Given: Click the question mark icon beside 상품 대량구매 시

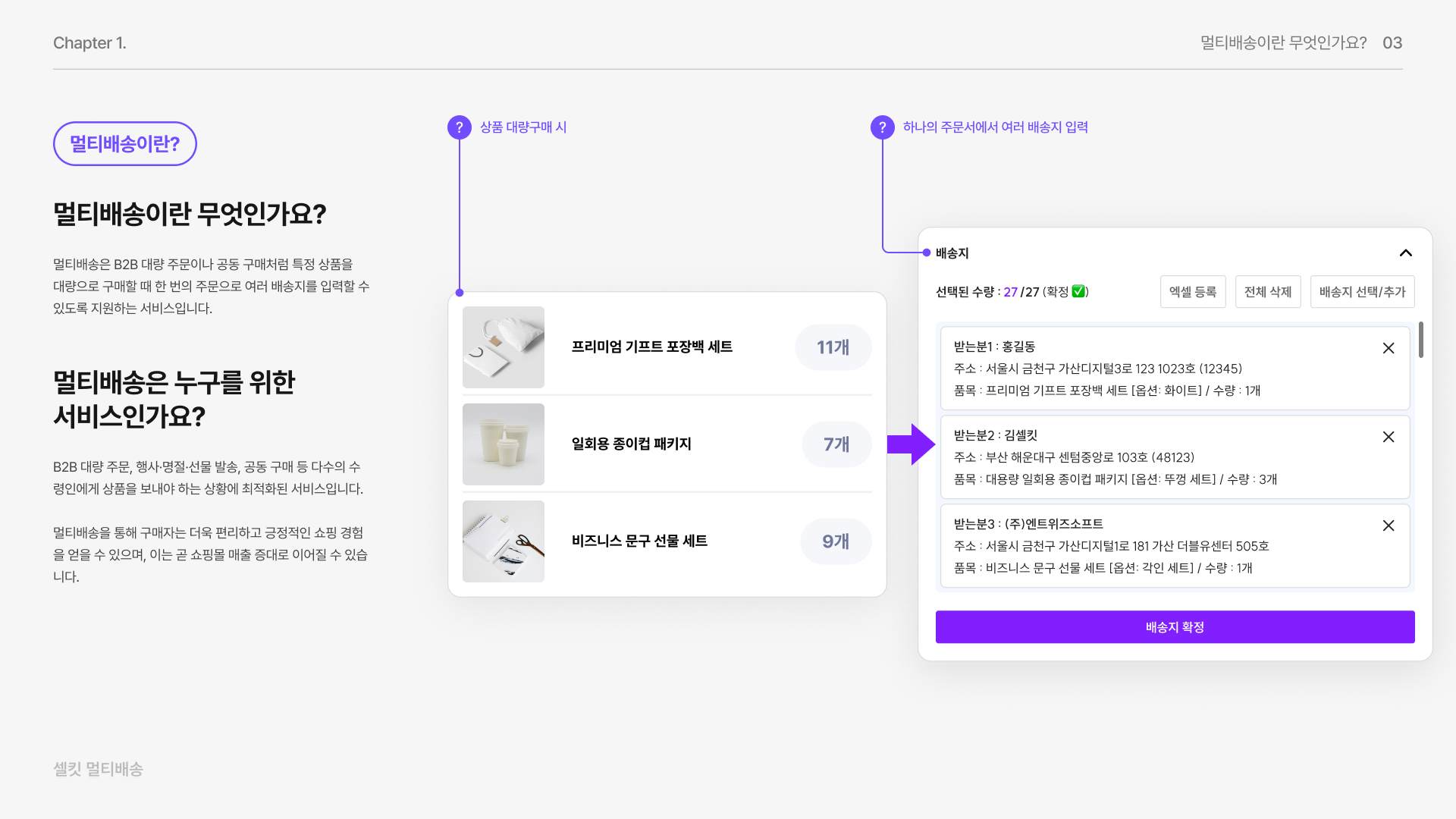Looking at the screenshot, I should [x=459, y=127].
